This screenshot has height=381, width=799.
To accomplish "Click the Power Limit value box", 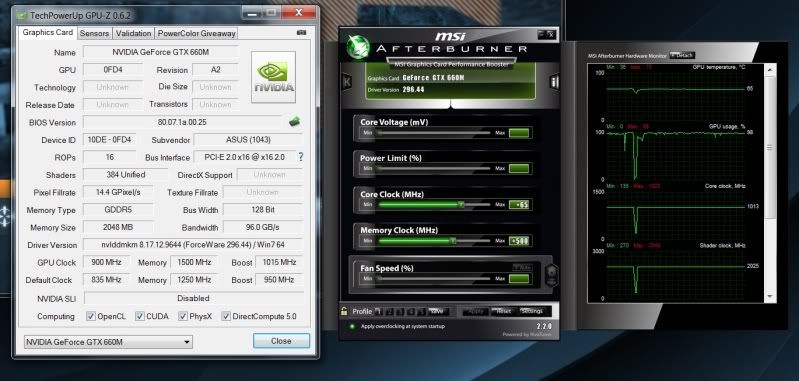I will [520, 168].
